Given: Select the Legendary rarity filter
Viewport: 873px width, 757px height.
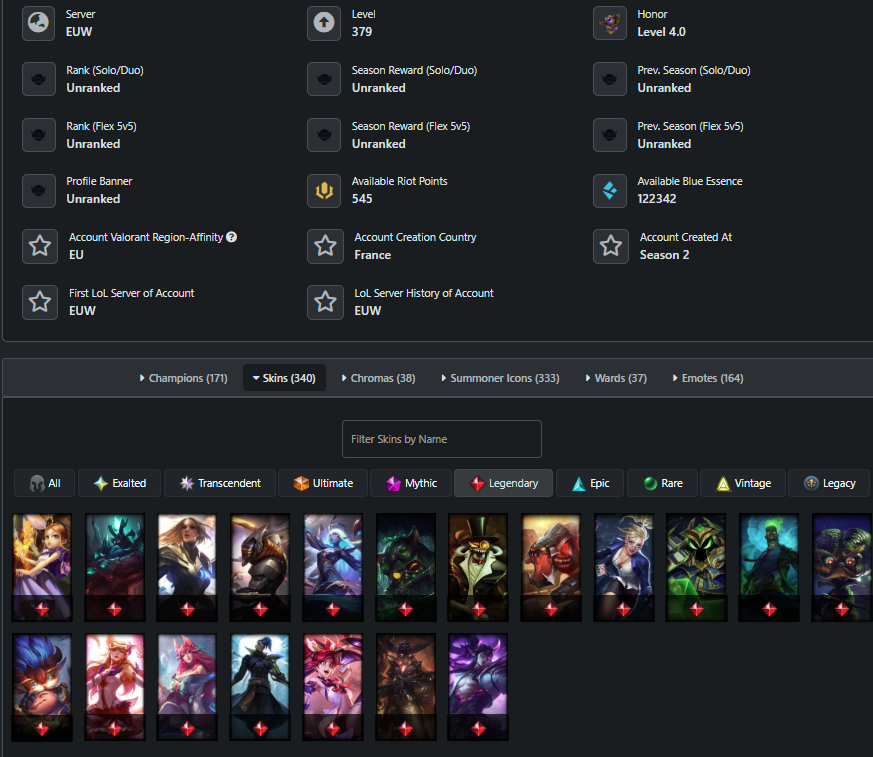Looking at the screenshot, I should tap(503, 483).
